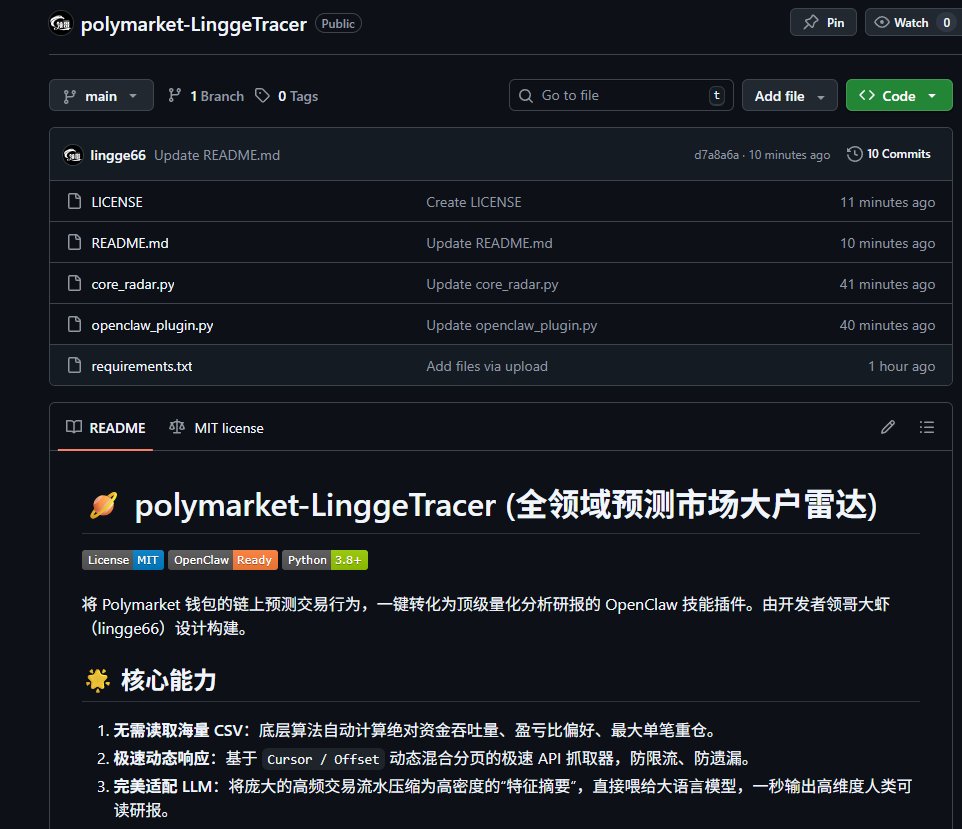This screenshot has width=962, height=829.
Task: Click the Public visibility label
Action: click(x=338, y=24)
